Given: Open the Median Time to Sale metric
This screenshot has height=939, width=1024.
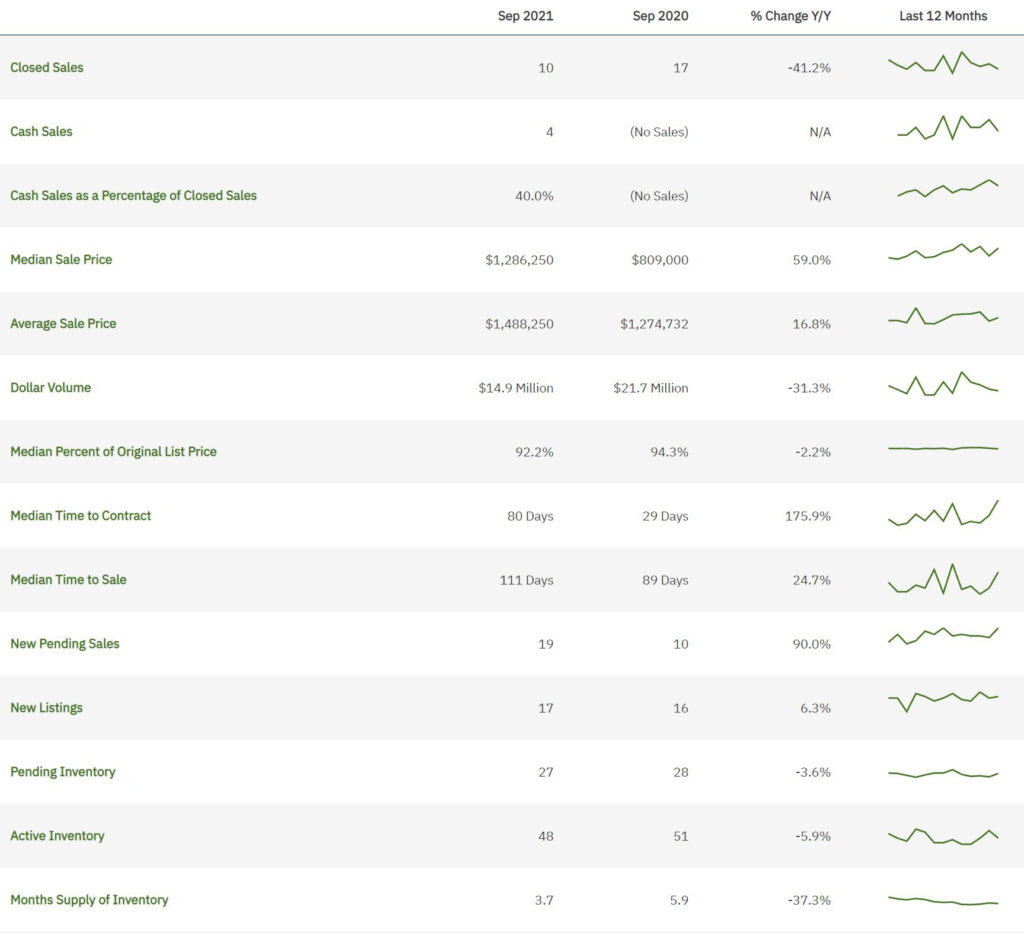Looking at the screenshot, I should point(70,579).
